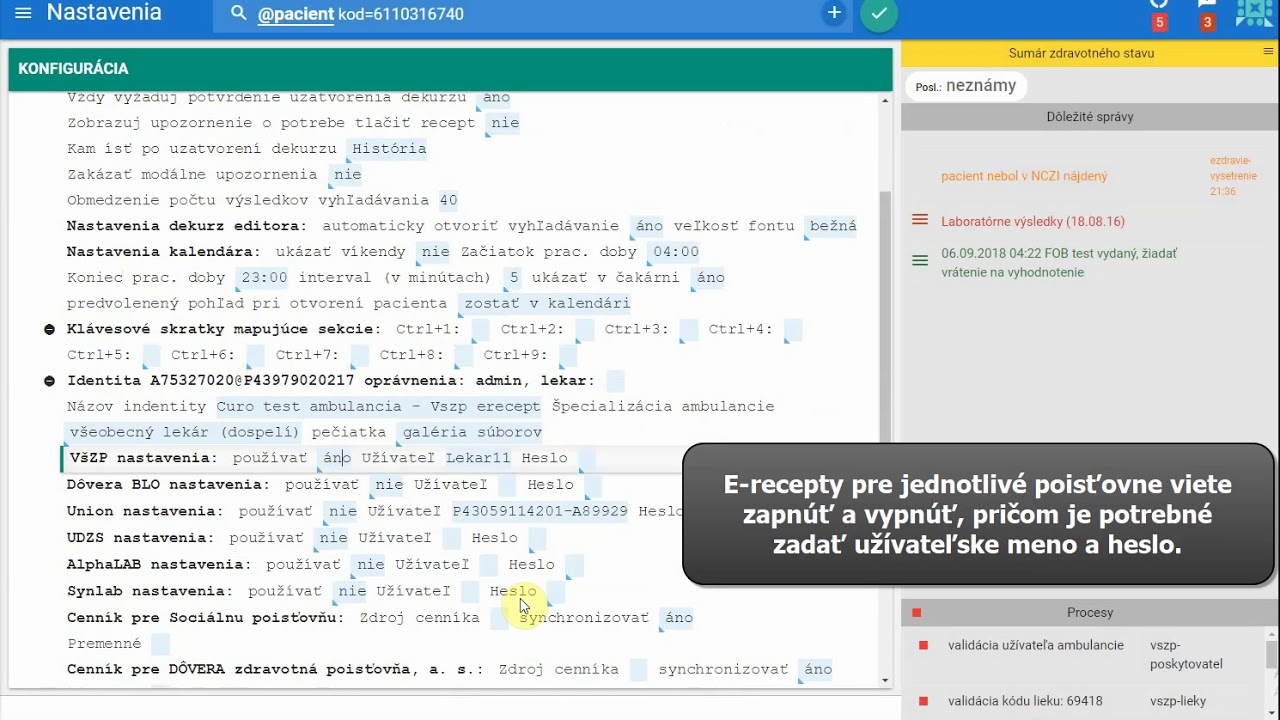Open the História value dropdown
This screenshot has width=1280, height=720.
point(389,148)
